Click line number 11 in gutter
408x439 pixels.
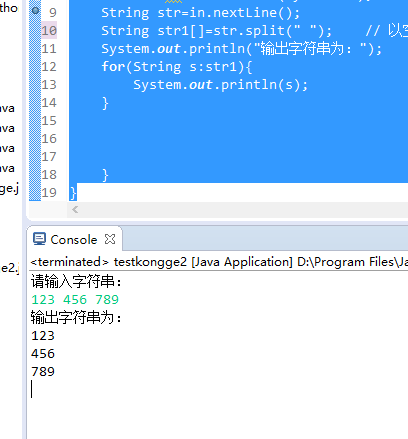(x=49, y=49)
